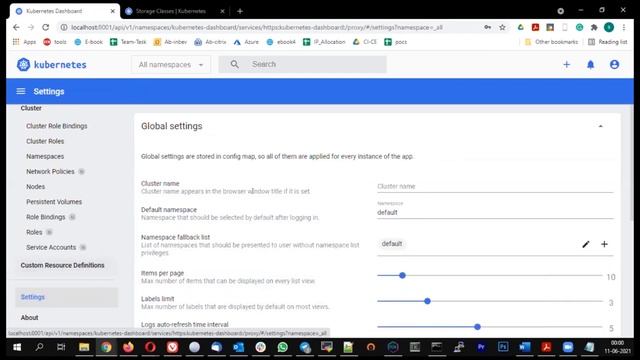Viewport: 640px width, 360px height.
Task: Open the Azure bookmark
Action: tap(246, 42)
